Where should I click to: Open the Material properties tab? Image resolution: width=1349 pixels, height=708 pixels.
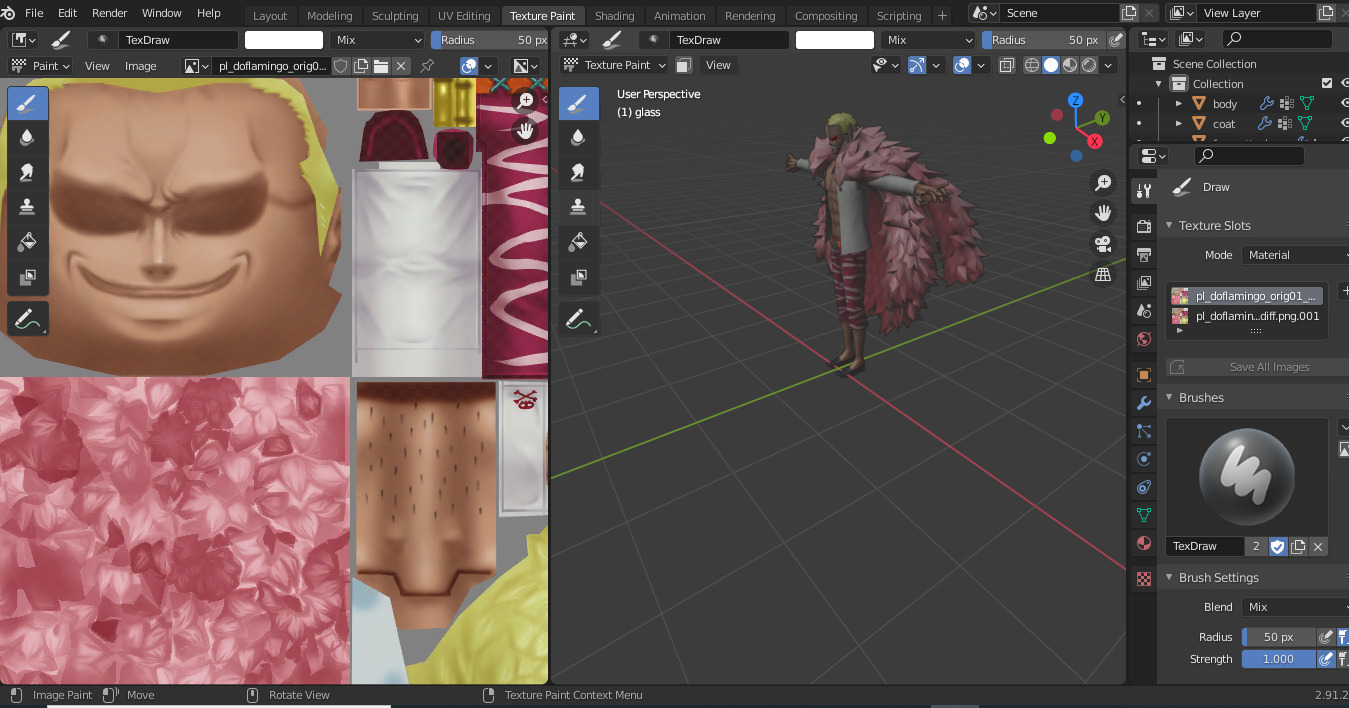[1144, 543]
